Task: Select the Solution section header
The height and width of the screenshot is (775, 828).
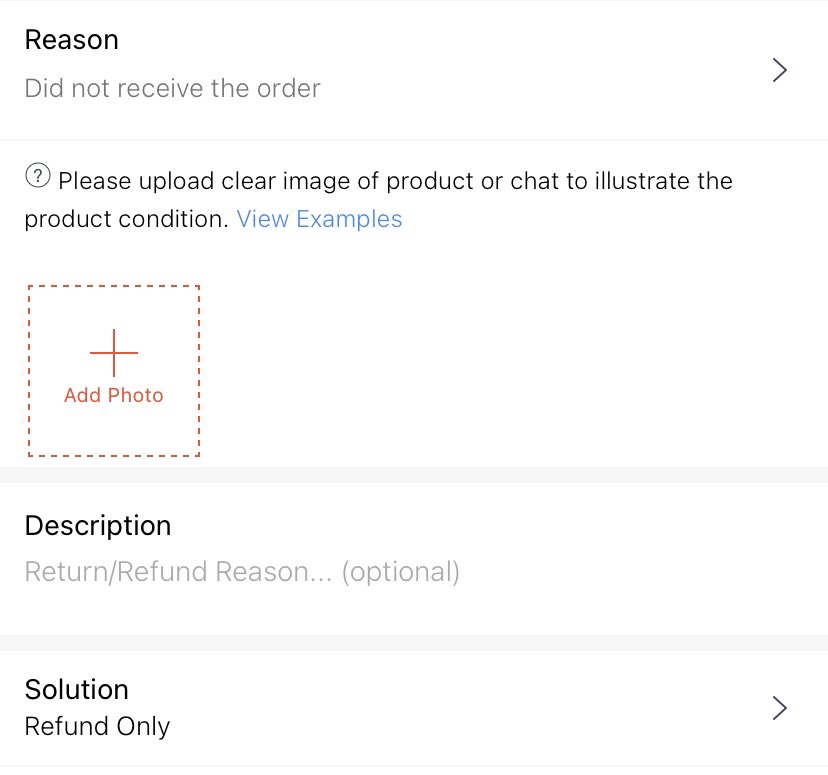Action: [x=76, y=689]
